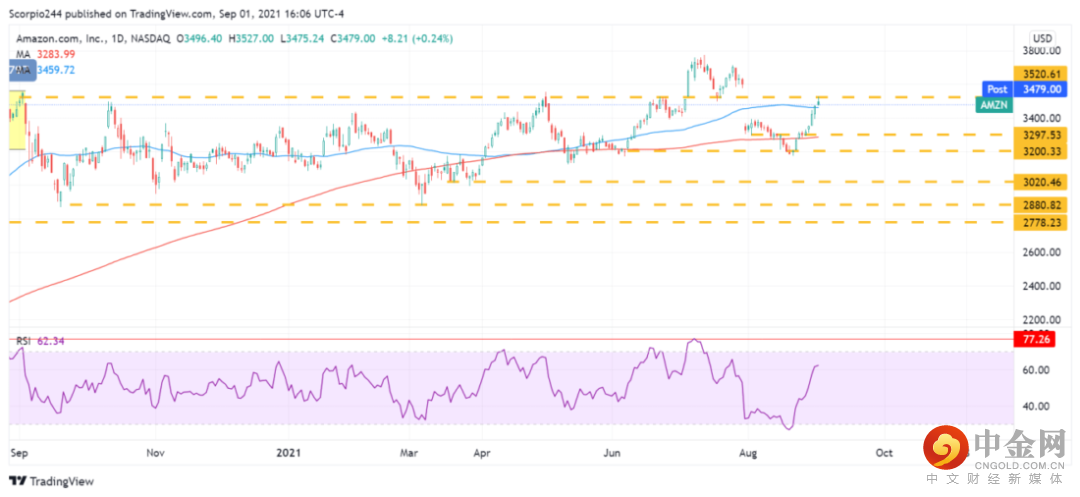Click the +8.21 (+0.24%) change value

coord(417,39)
